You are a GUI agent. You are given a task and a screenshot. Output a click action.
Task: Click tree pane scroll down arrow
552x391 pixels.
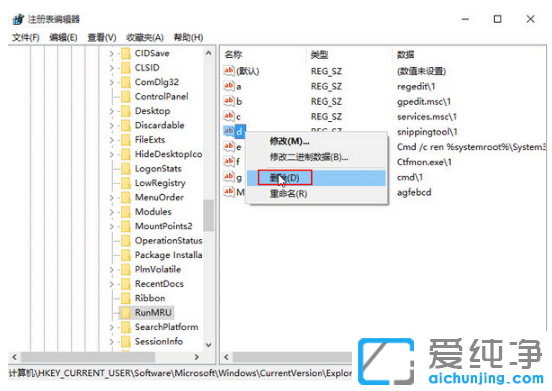[208, 345]
